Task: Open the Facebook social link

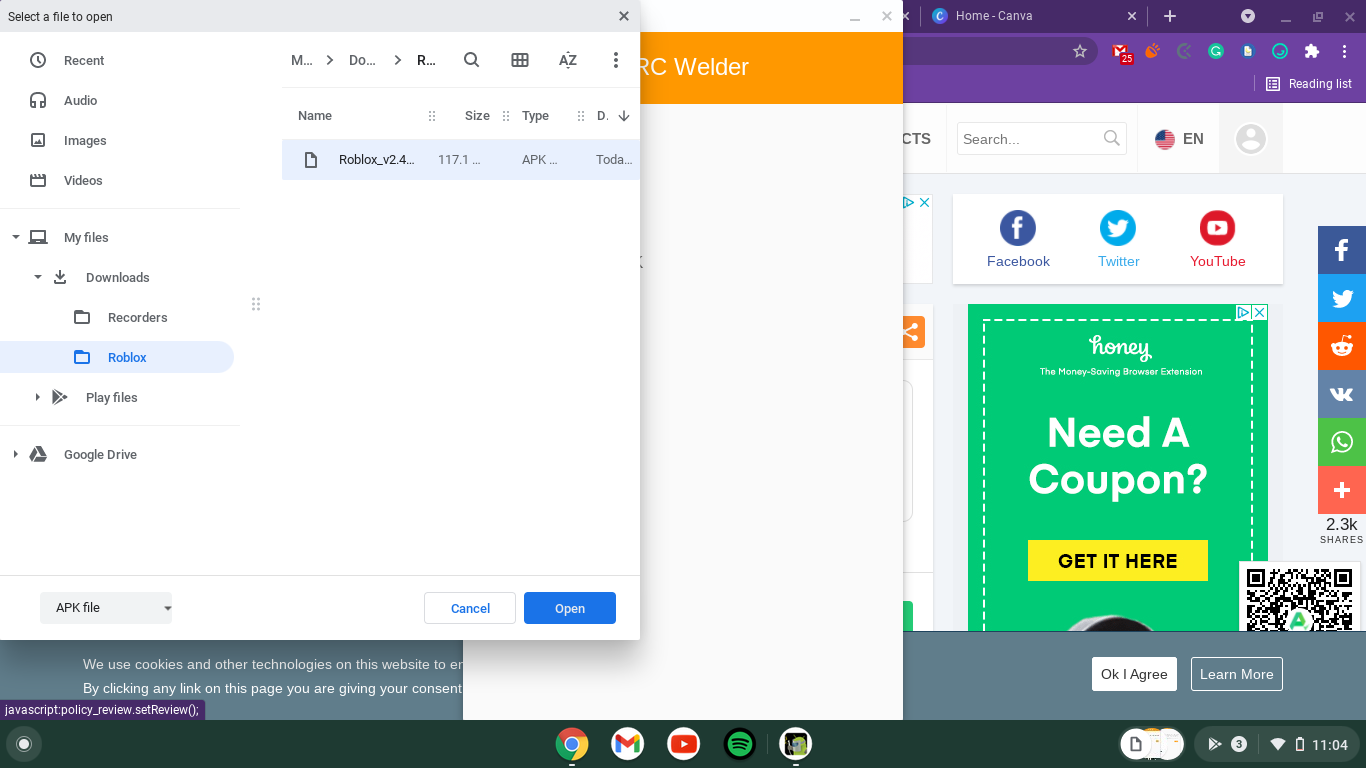Action: click(1018, 239)
